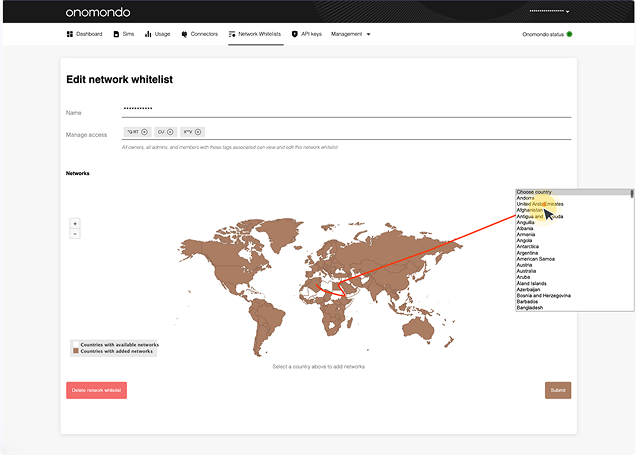
Task: Click the Connectors plug icon
Action: (184, 34)
